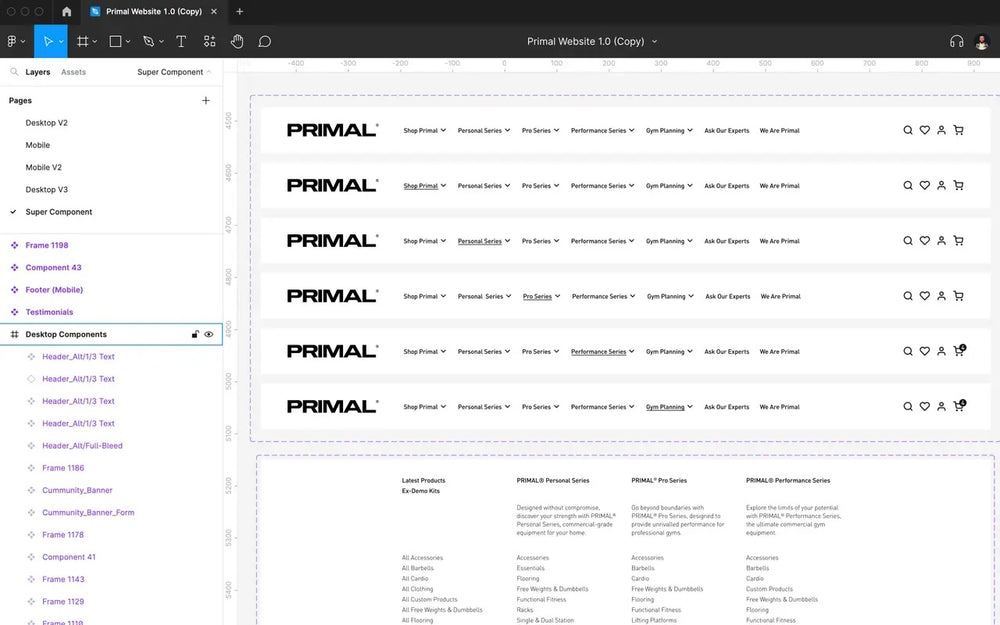Add a new page
This screenshot has height=625, width=1000.
[206, 101]
